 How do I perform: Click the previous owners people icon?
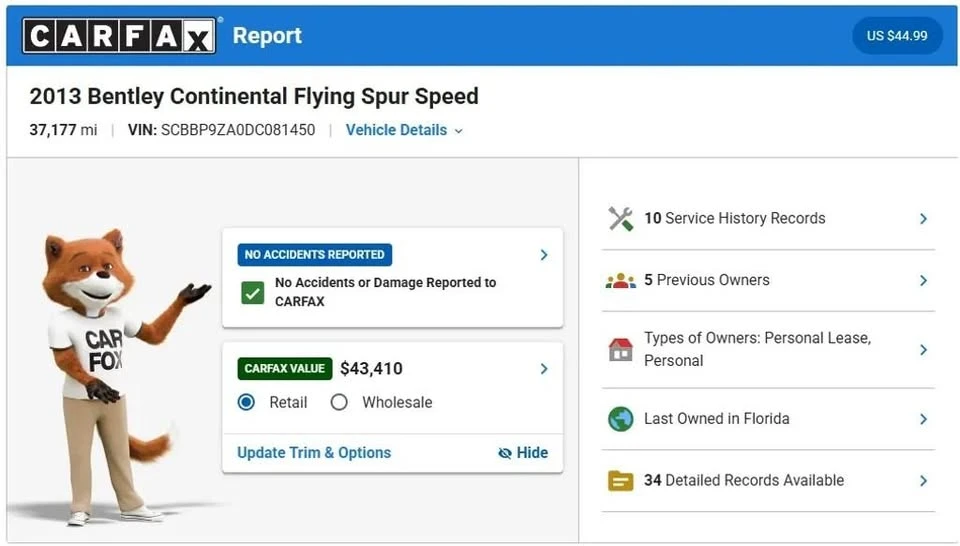tap(620, 281)
